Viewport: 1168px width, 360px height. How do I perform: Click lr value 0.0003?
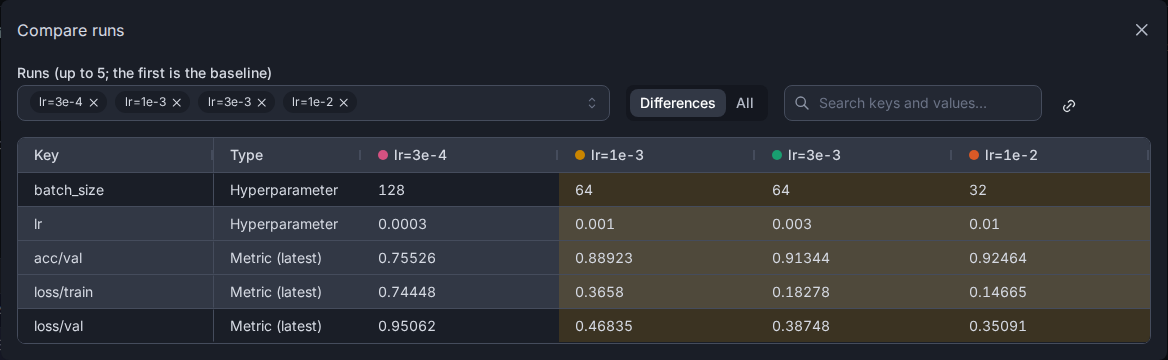[402, 224]
